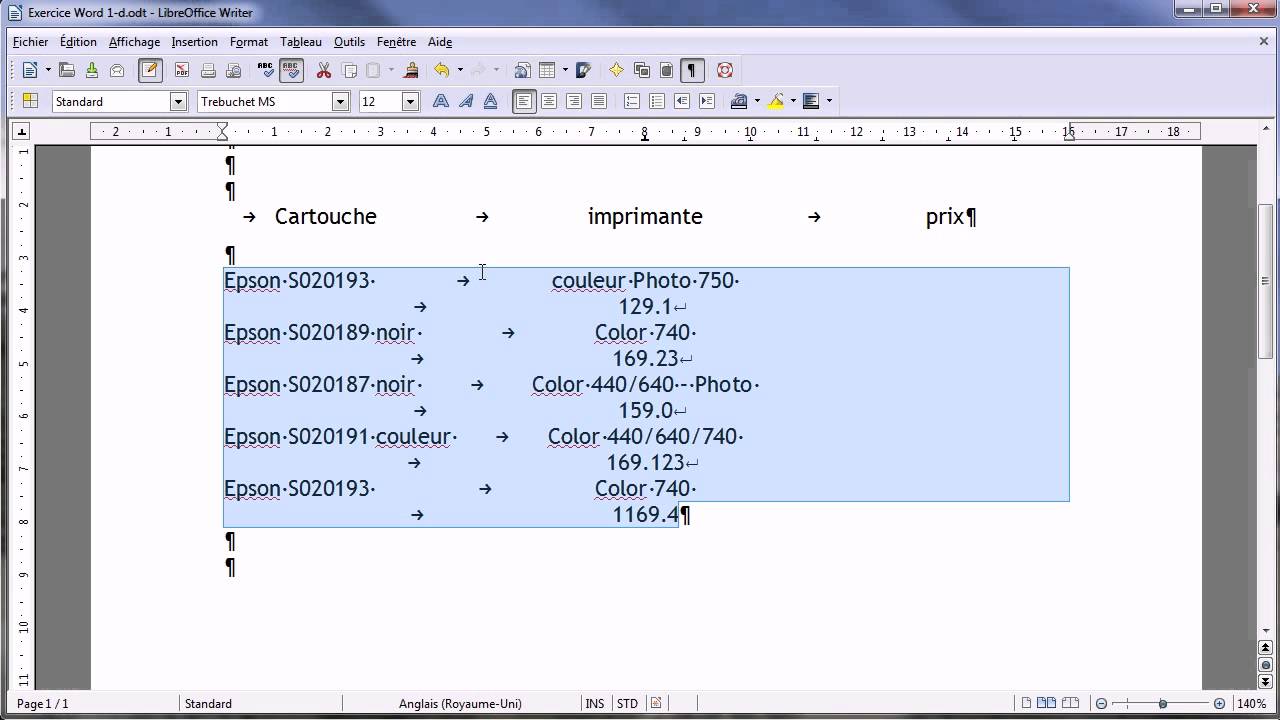Click the Send document as e-mail icon

coord(117,70)
